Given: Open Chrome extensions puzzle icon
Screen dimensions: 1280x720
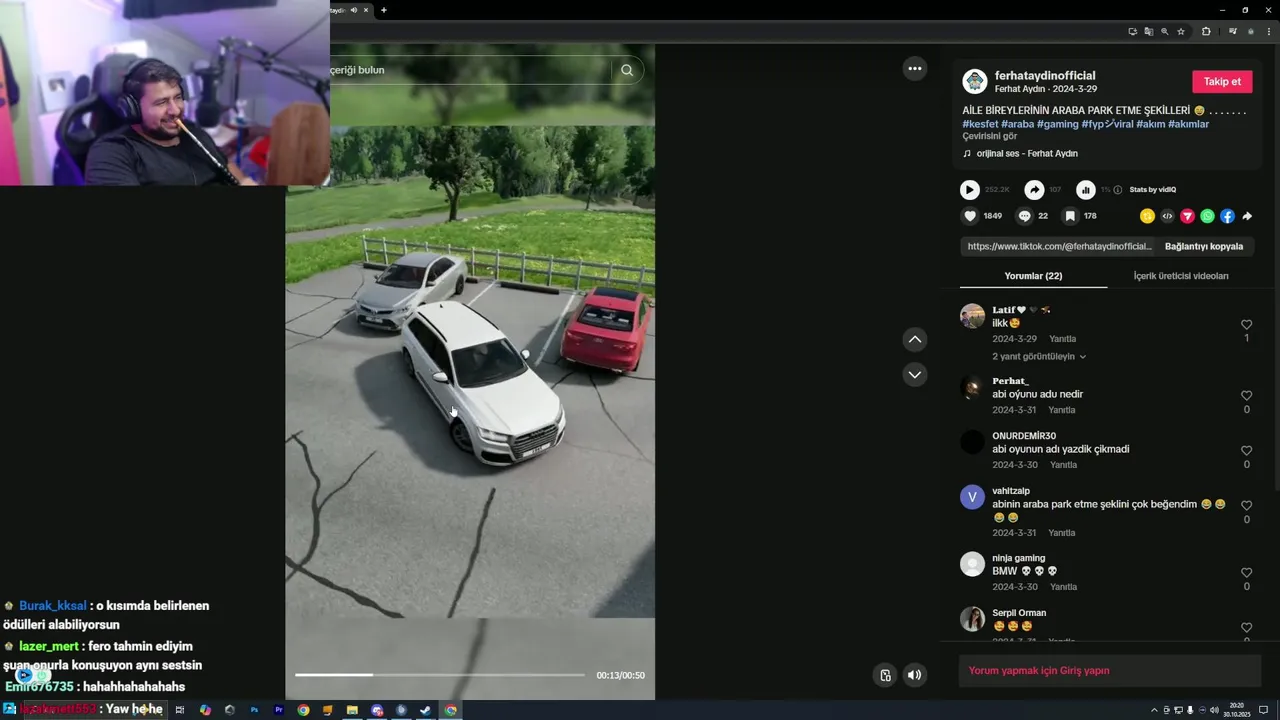Looking at the screenshot, I should coord(1206,31).
